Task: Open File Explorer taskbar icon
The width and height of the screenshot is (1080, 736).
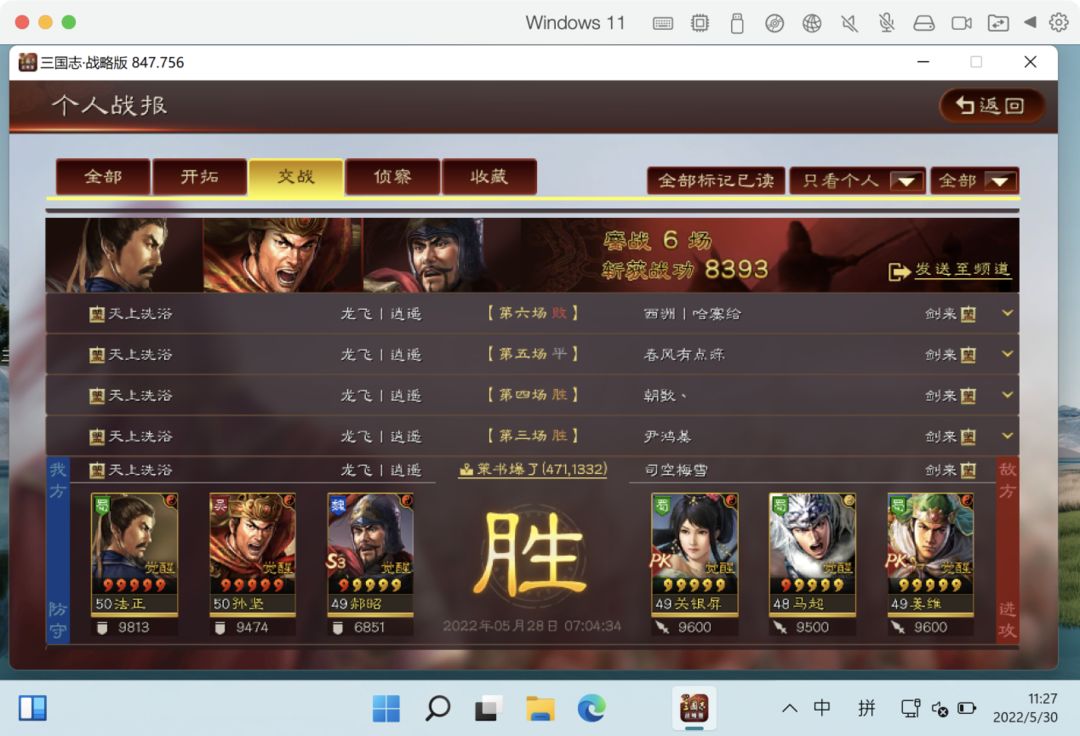Action: [540, 708]
